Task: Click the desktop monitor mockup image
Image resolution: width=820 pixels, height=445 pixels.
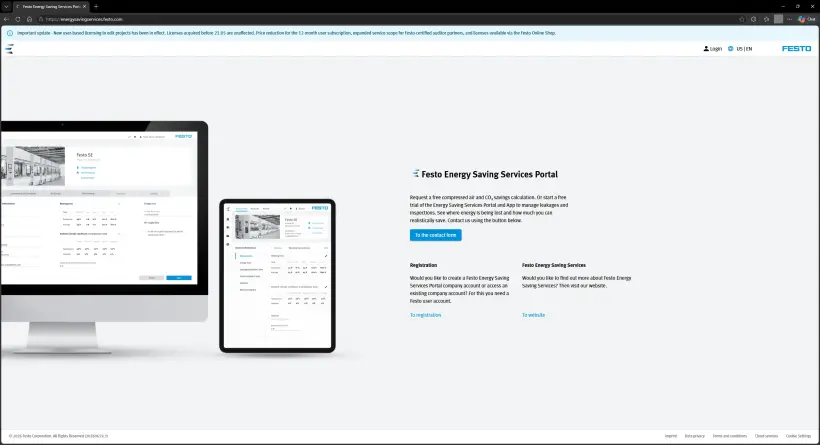Action: pos(104,238)
